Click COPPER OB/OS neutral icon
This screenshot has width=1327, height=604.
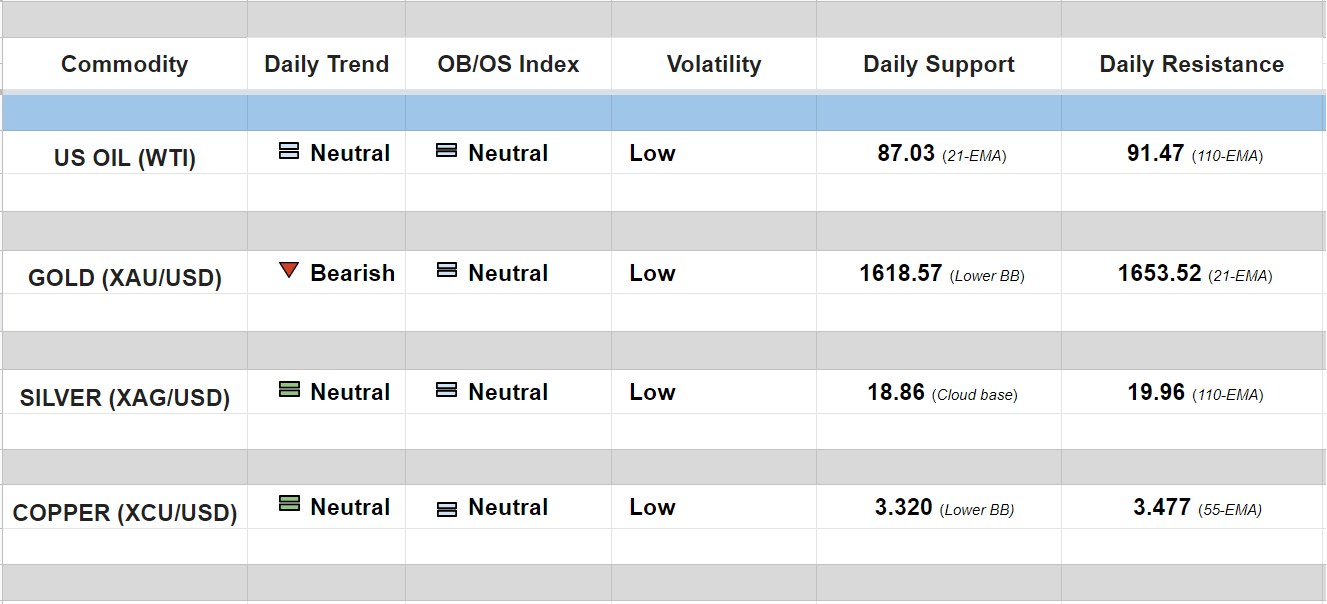(447, 508)
